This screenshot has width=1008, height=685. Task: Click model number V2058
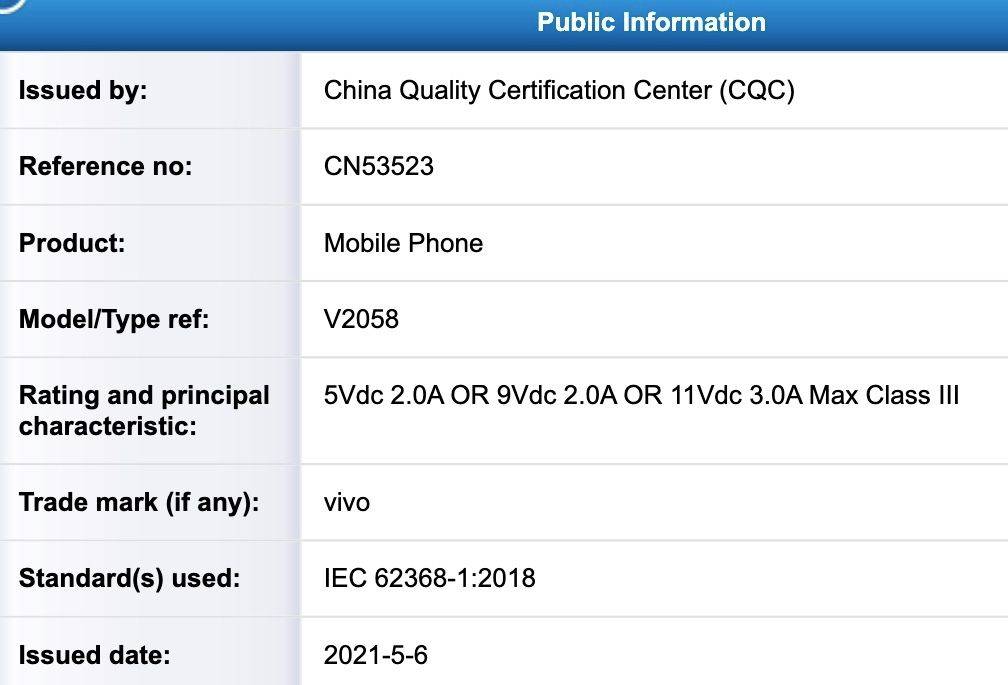[x=361, y=320]
